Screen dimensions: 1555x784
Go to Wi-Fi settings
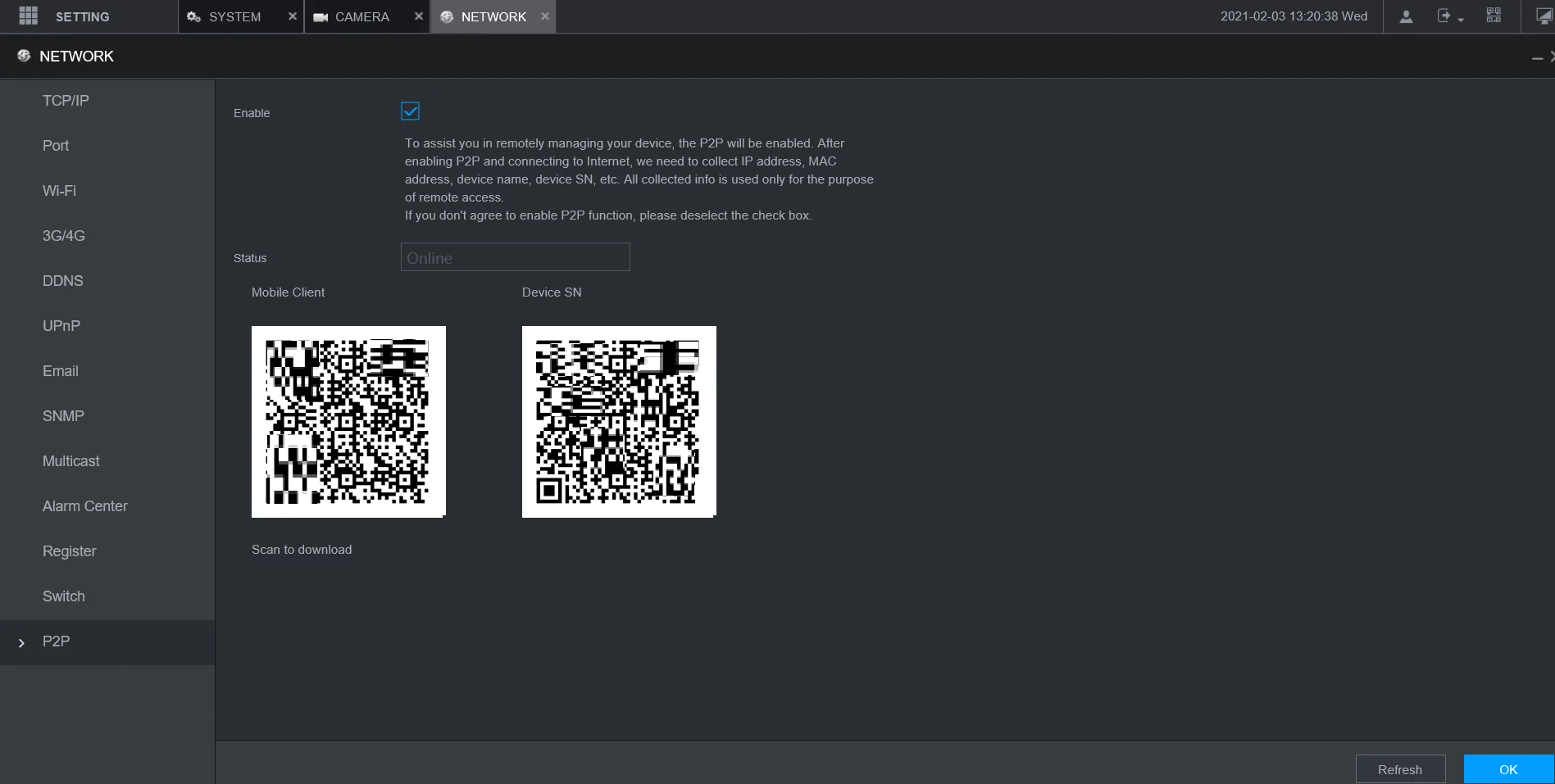[x=107, y=191]
